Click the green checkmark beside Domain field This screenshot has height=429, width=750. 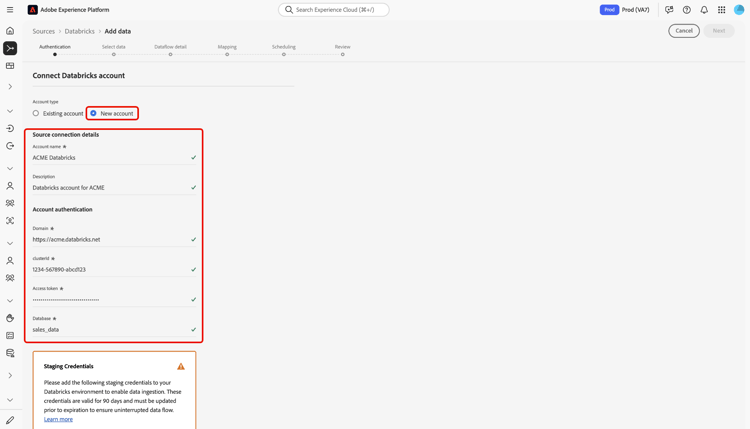tap(194, 239)
